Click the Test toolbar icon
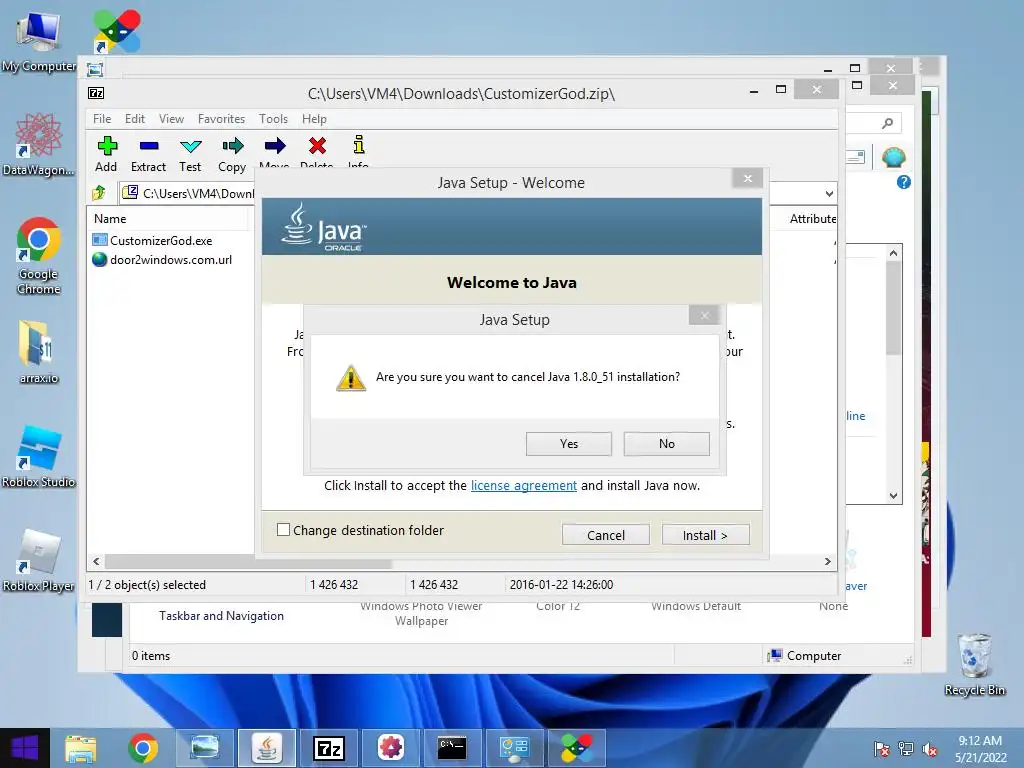 pos(191,146)
